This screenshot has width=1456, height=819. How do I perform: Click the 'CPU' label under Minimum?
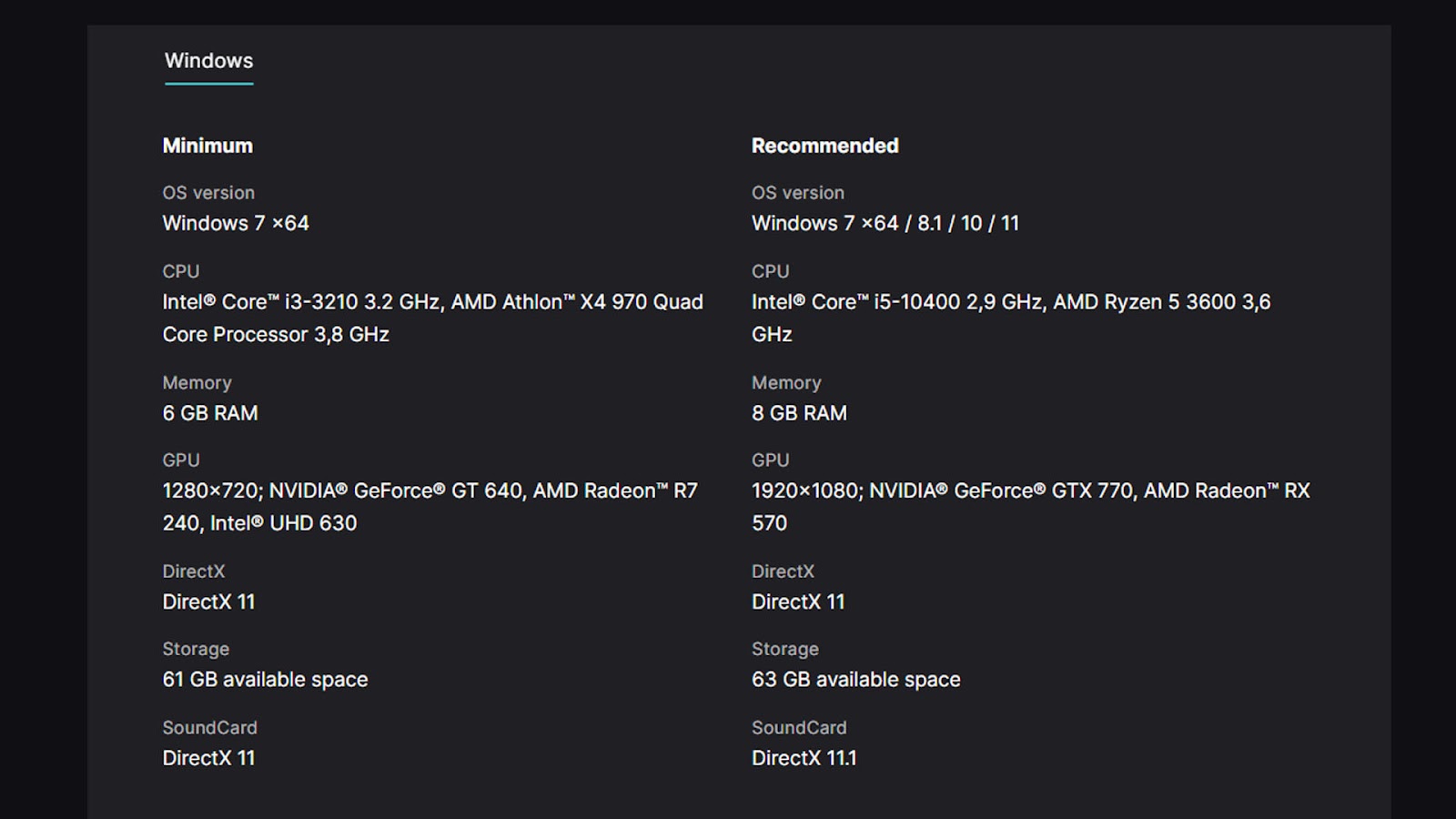(x=181, y=271)
